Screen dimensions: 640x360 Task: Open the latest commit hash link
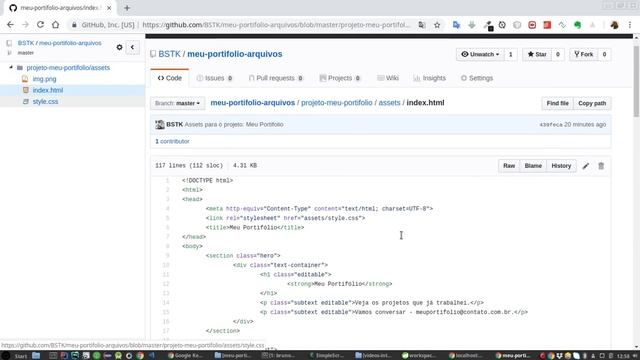pyautogui.click(x=551, y=125)
